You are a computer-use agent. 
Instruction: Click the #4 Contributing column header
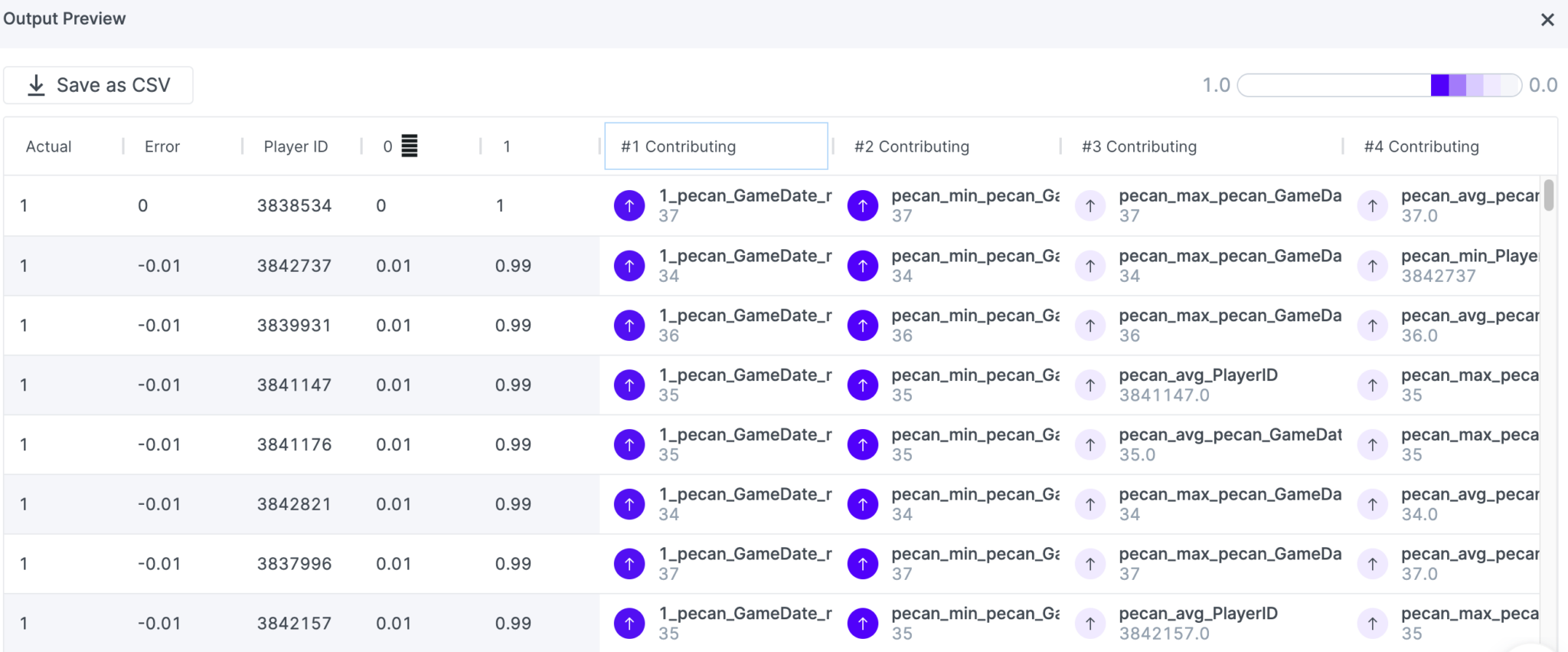[x=1421, y=146]
